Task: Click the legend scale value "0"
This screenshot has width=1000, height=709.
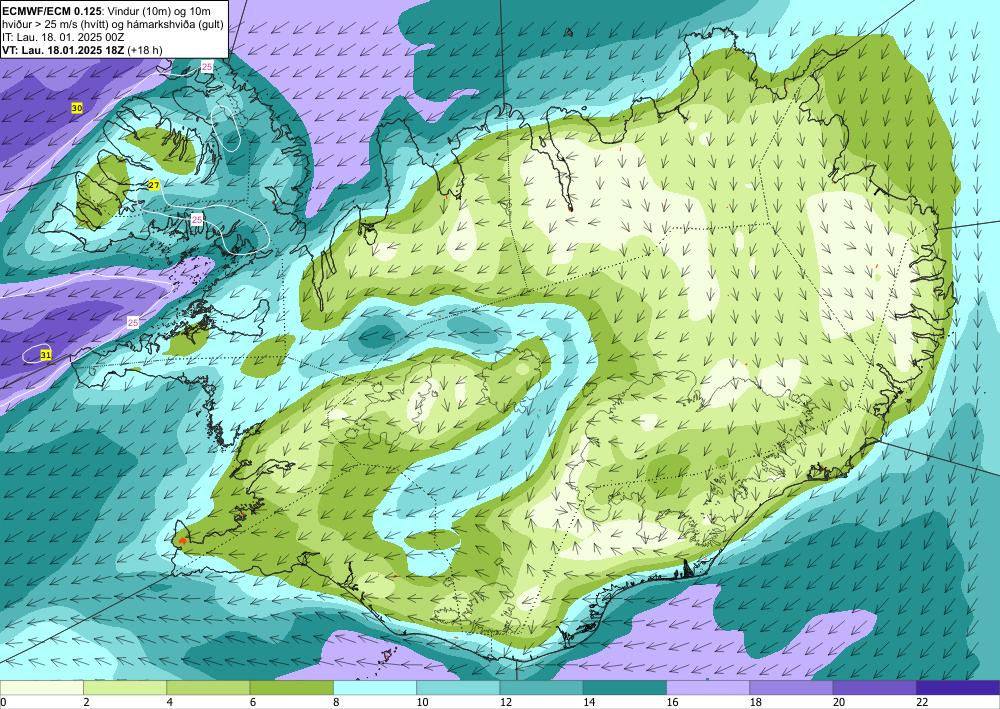Action: click(x=4, y=702)
